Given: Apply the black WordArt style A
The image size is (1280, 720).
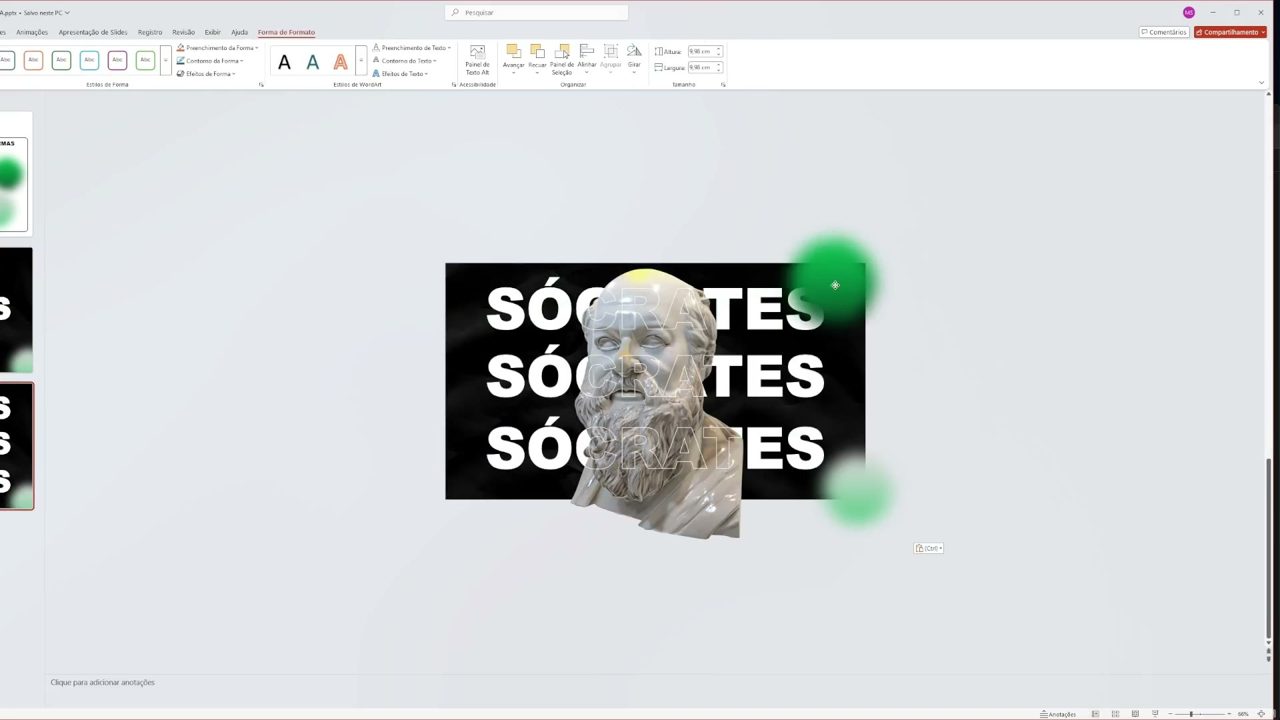Looking at the screenshot, I should click(284, 63).
